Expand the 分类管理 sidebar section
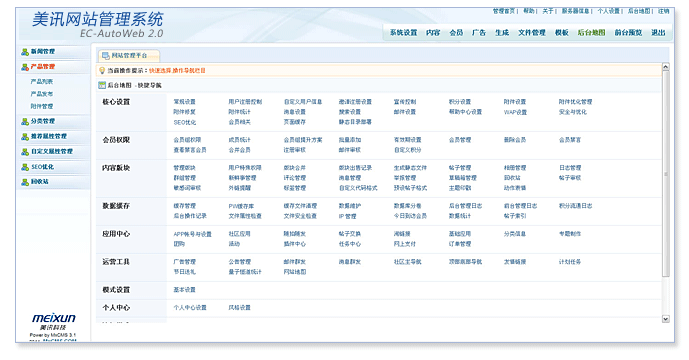 click(x=54, y=121)
